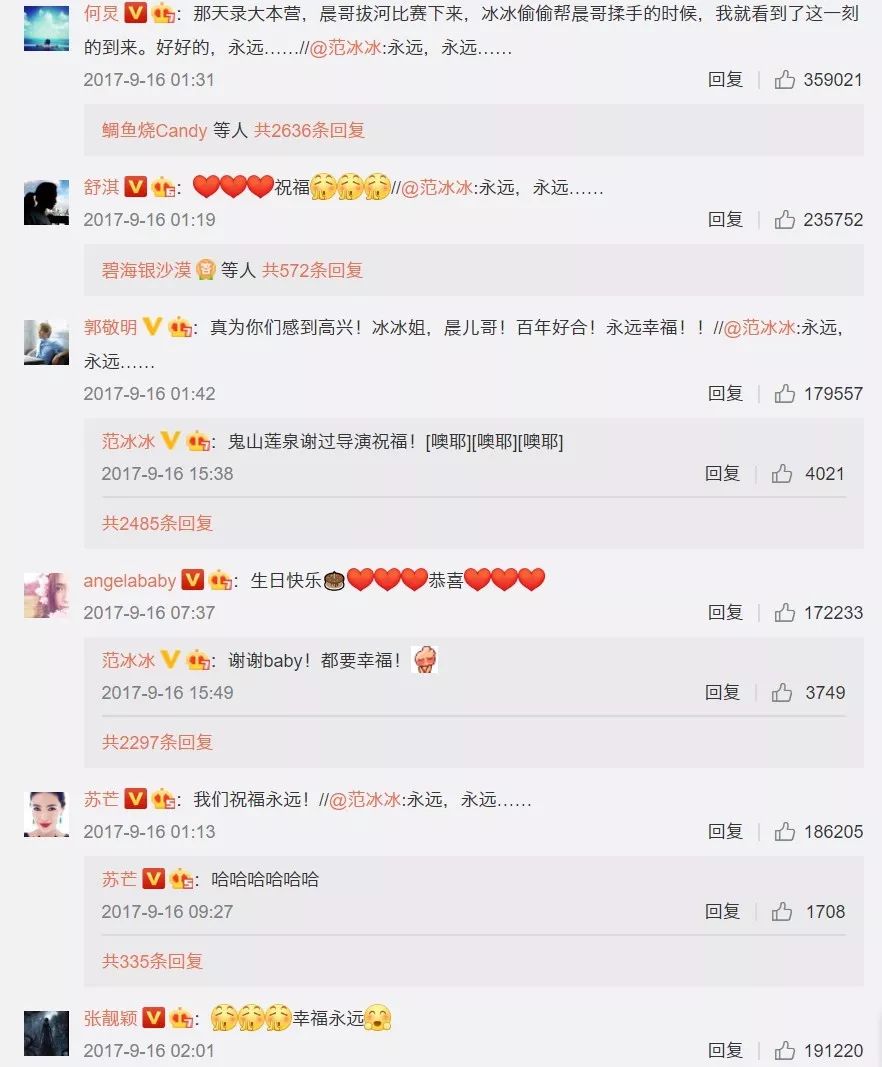Screen dimensions: 882x1067
Task: Like 何炅's comment with 359021 likes
Action: [785, 80]
